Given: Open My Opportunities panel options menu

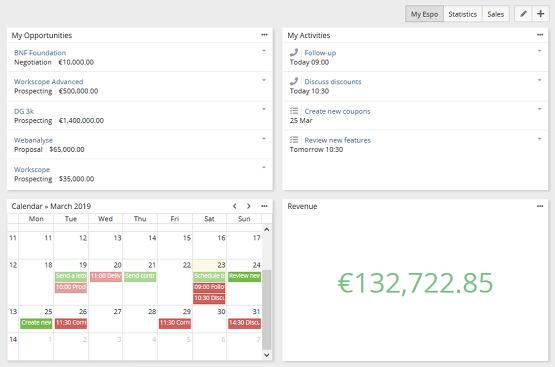Looking at the screenshot, I should point(264,35).
